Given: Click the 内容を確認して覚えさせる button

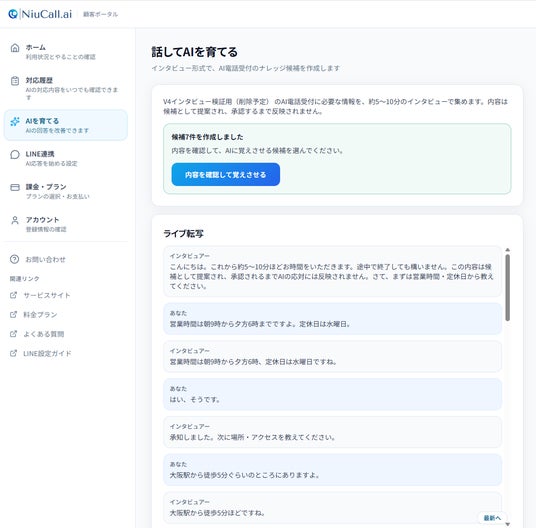Looking at the screenshot, I should pos(226,175).
